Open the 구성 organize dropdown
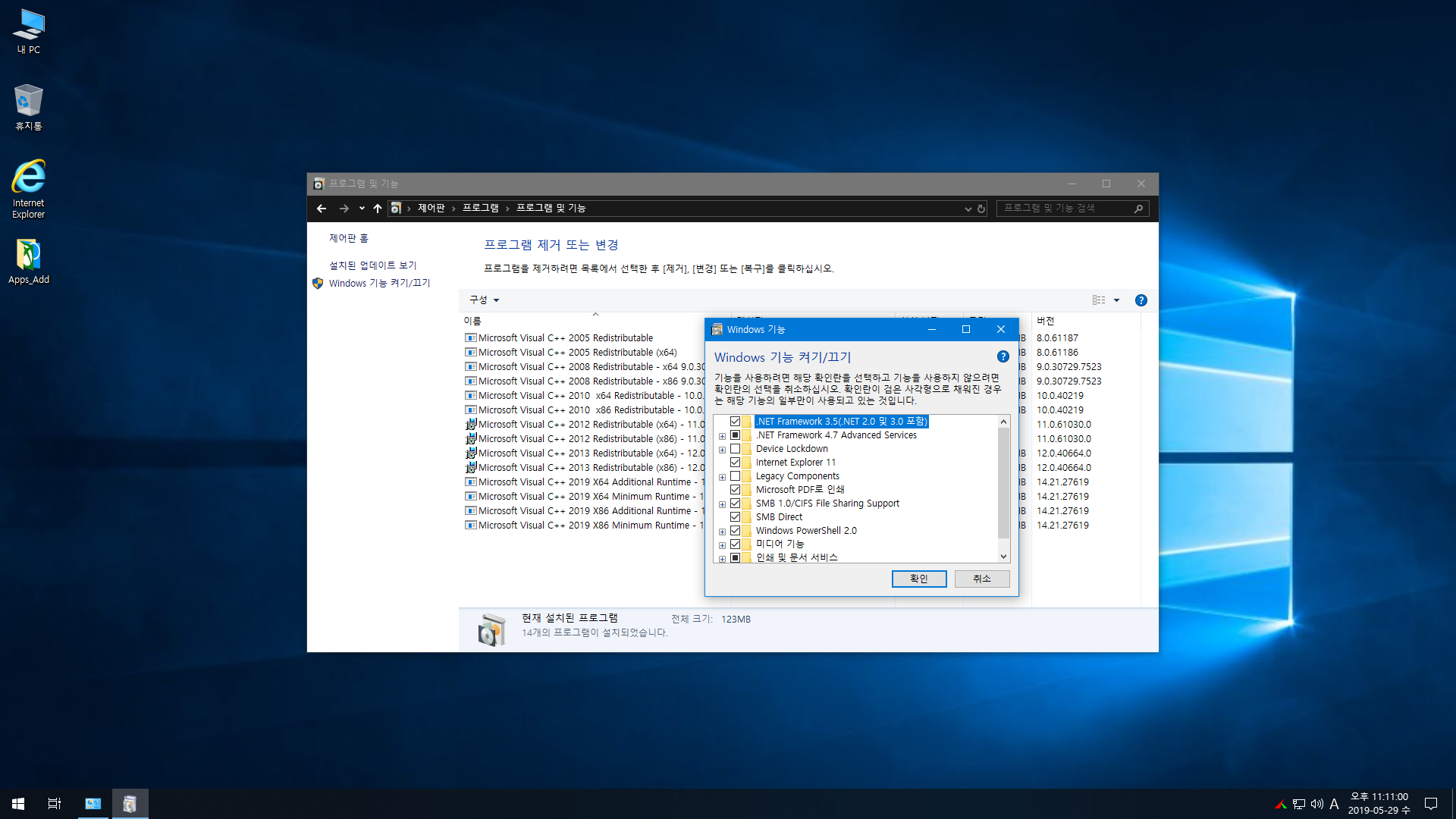The width and height of the screenshot is (1456, 819). (x=484, y=300)
